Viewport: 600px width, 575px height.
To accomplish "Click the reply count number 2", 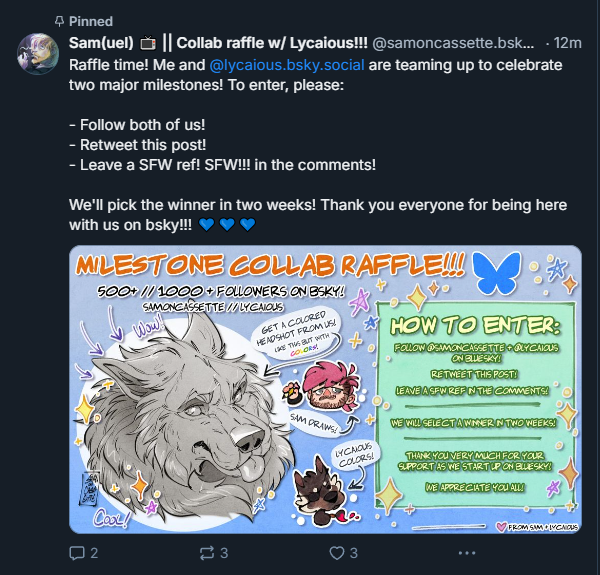I will (x=94, y=553).
